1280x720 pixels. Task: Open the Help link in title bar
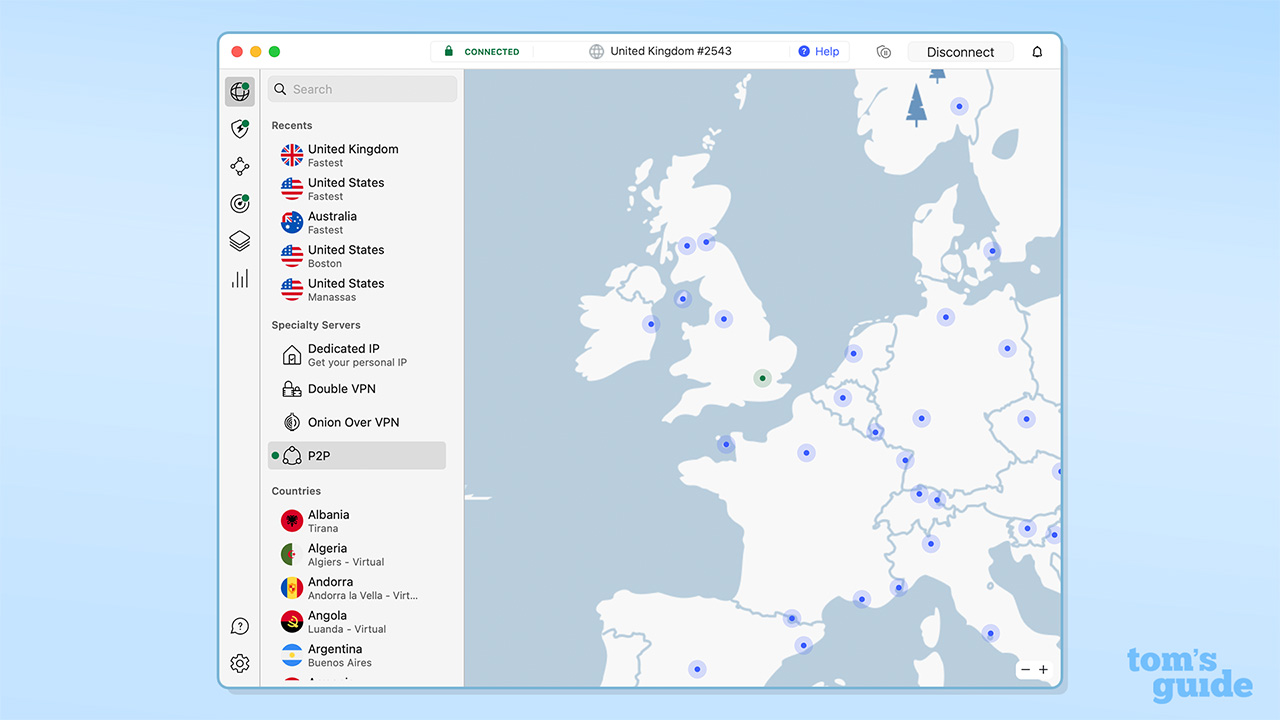point(819,52)
